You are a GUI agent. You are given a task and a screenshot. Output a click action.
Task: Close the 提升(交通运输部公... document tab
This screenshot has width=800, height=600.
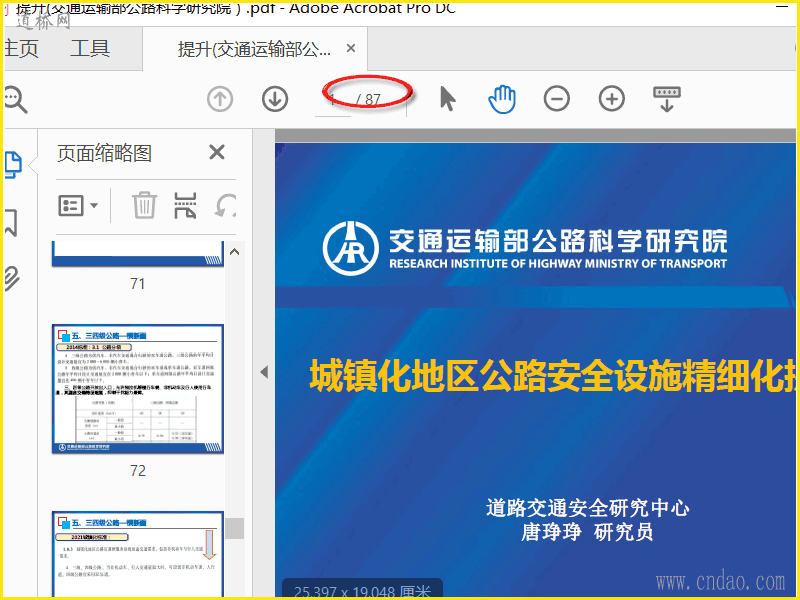pos(351,48)
